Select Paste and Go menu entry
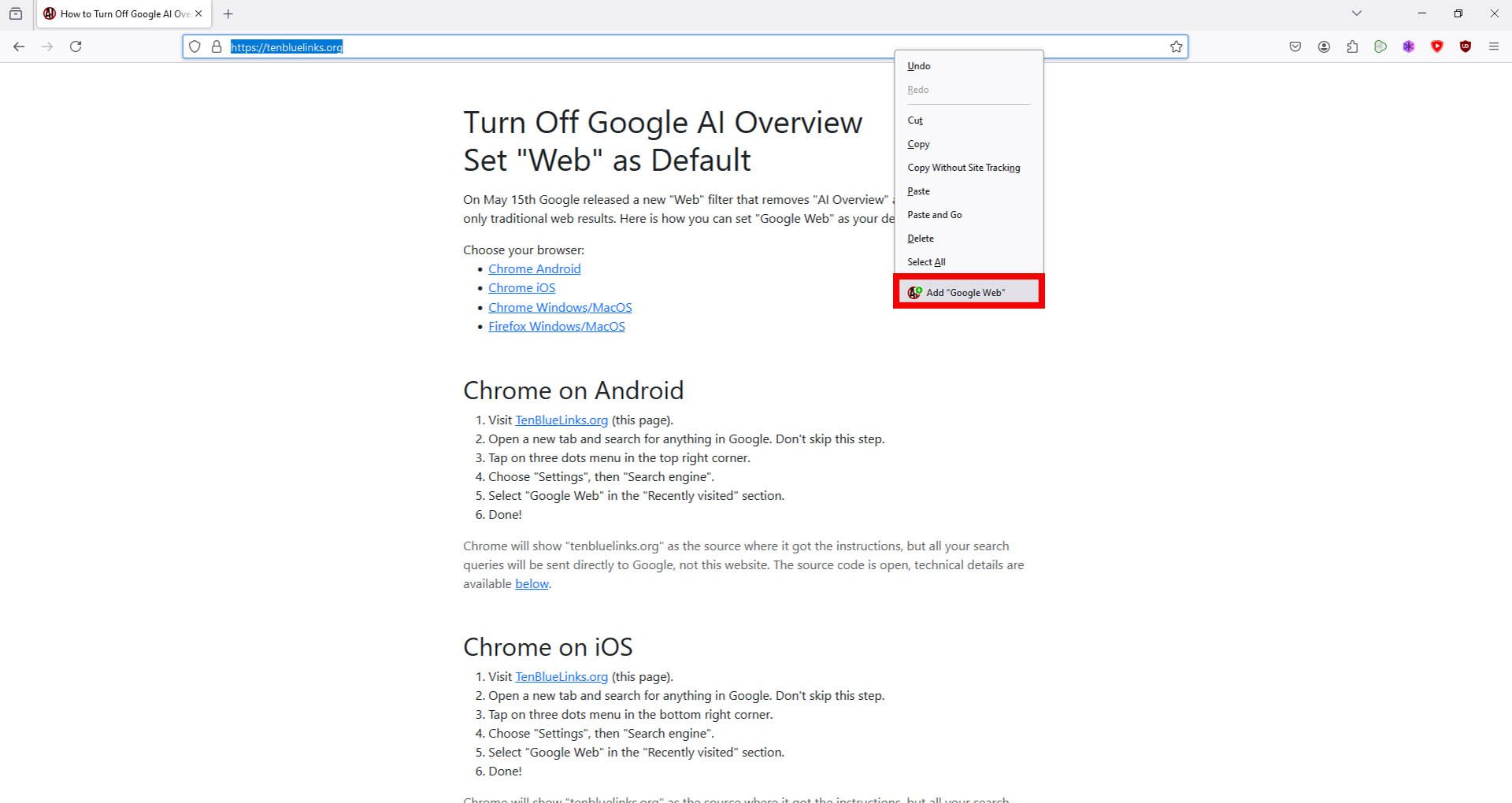The image size is (1512, 803). (x=969, y=215)
